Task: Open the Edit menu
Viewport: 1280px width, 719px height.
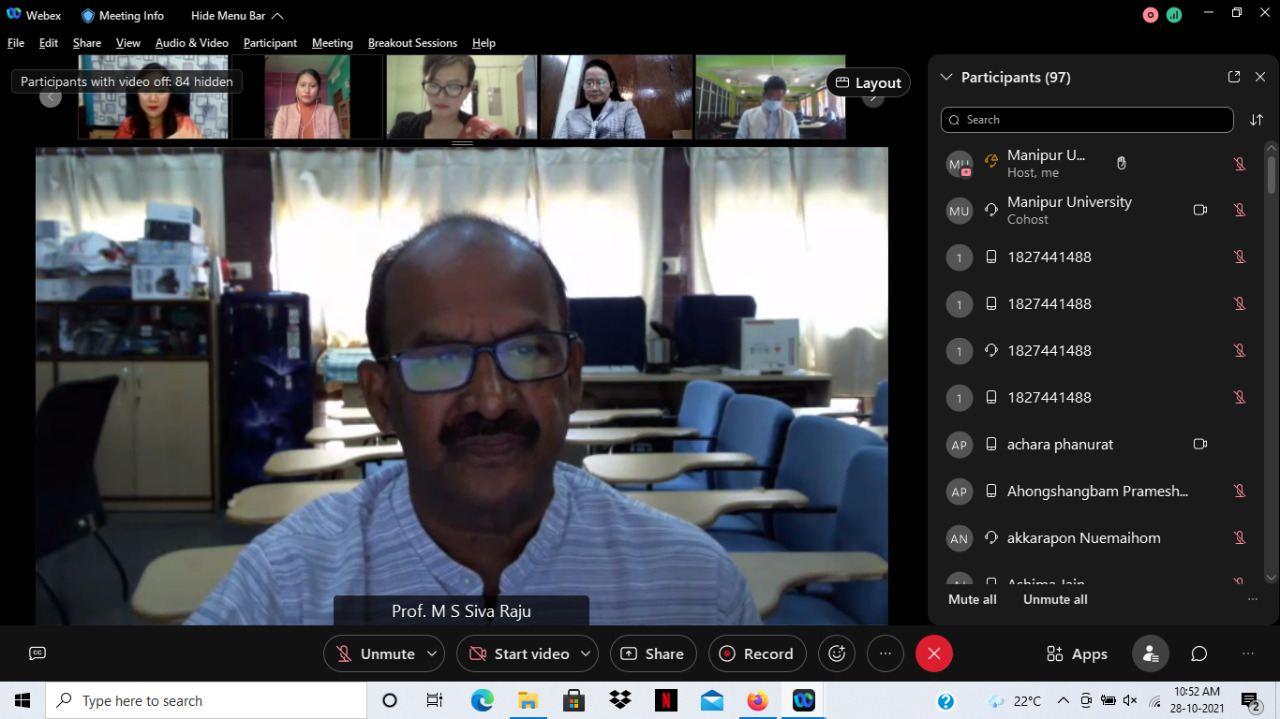Action: (48, 43)
